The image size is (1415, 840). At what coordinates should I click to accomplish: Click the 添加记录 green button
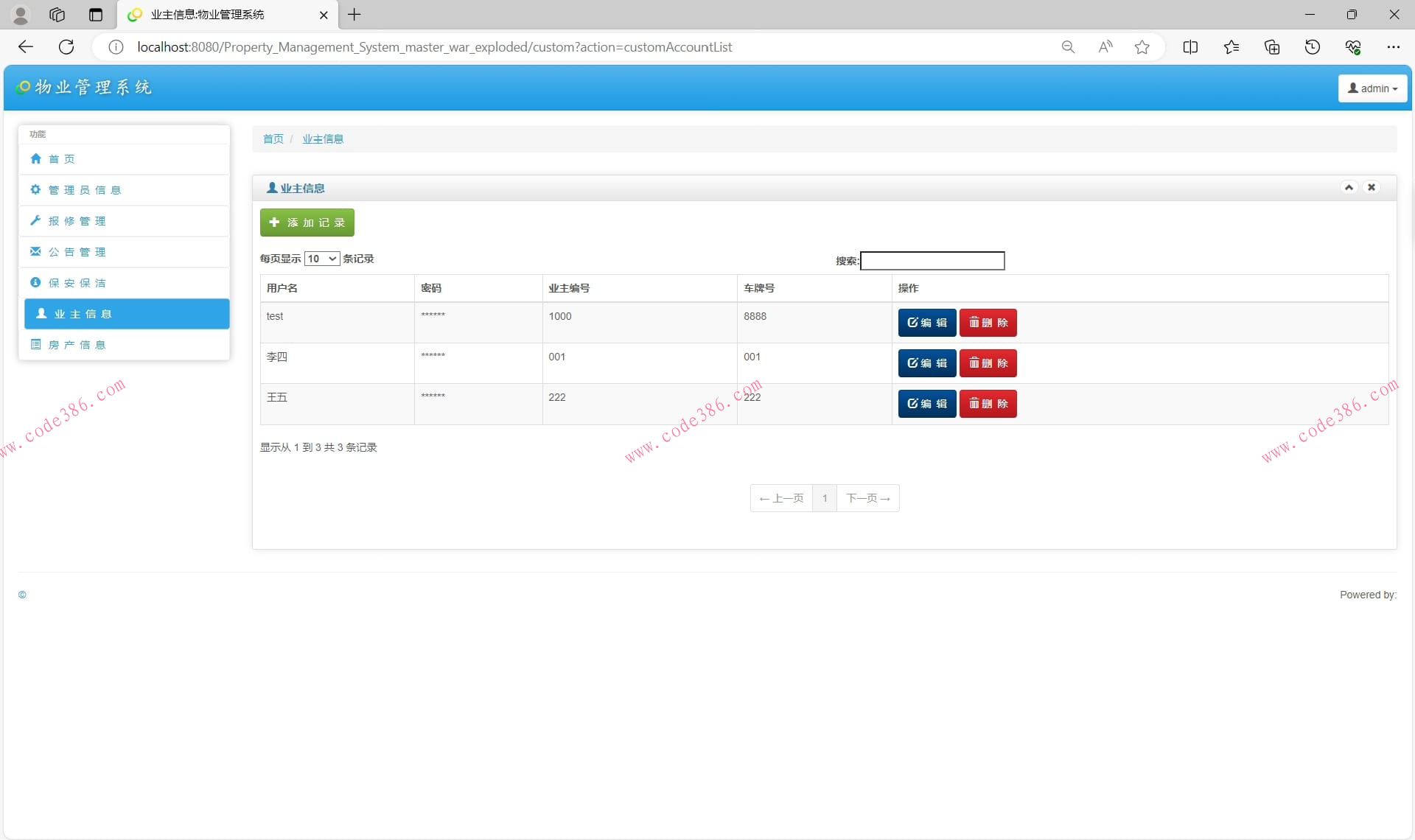point(307,223)
